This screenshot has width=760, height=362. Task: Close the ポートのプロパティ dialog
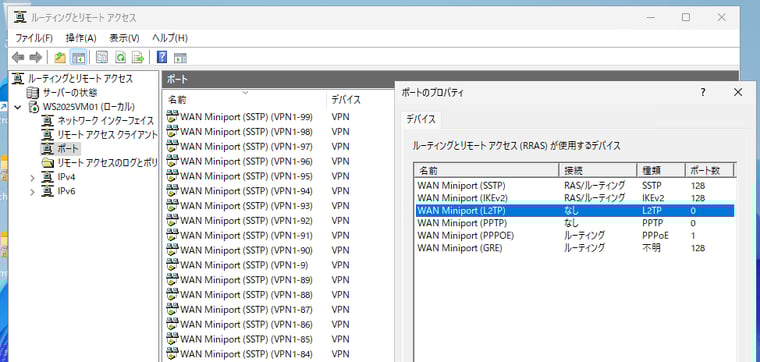[738, 92]
